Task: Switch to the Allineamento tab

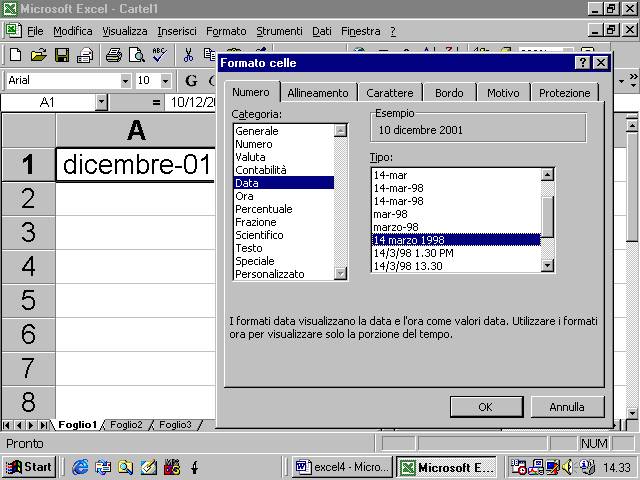Action: [x=318, y=93]
